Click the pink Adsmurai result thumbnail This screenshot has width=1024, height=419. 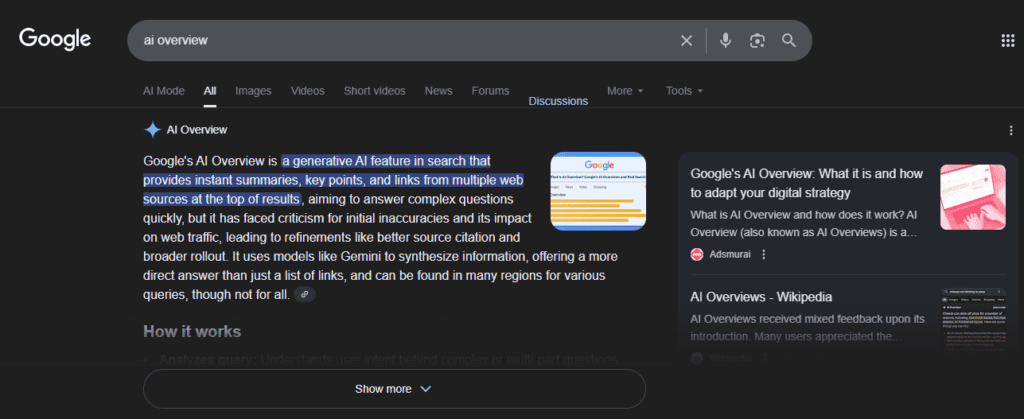pyautogui.click(x=973, y=197)
